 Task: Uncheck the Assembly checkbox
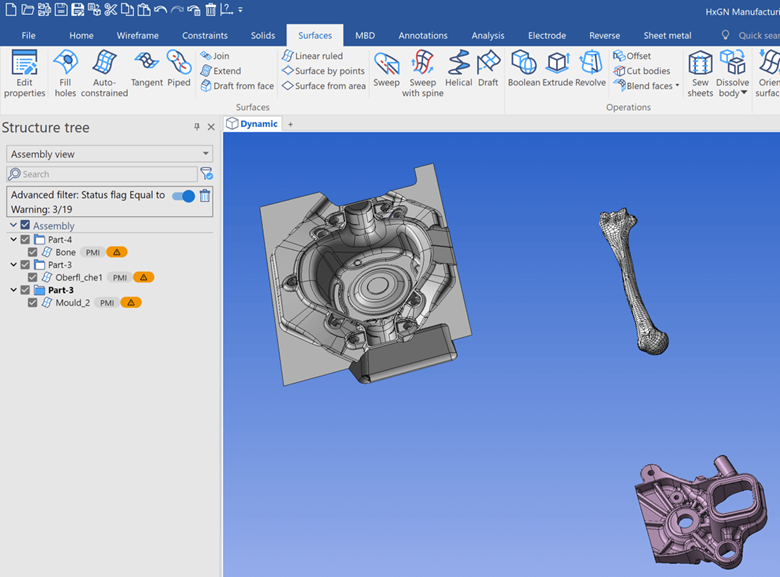(25, 225)
